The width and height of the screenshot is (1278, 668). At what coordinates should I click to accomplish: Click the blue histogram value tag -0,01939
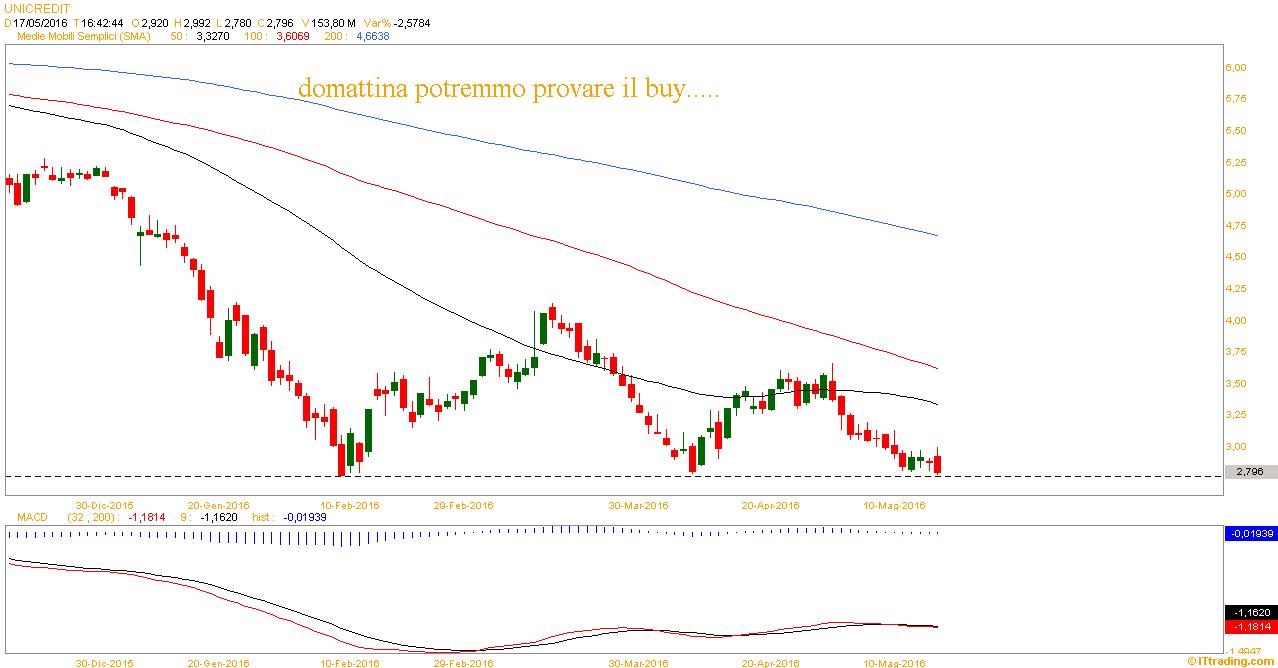(x=1250, y=534)
